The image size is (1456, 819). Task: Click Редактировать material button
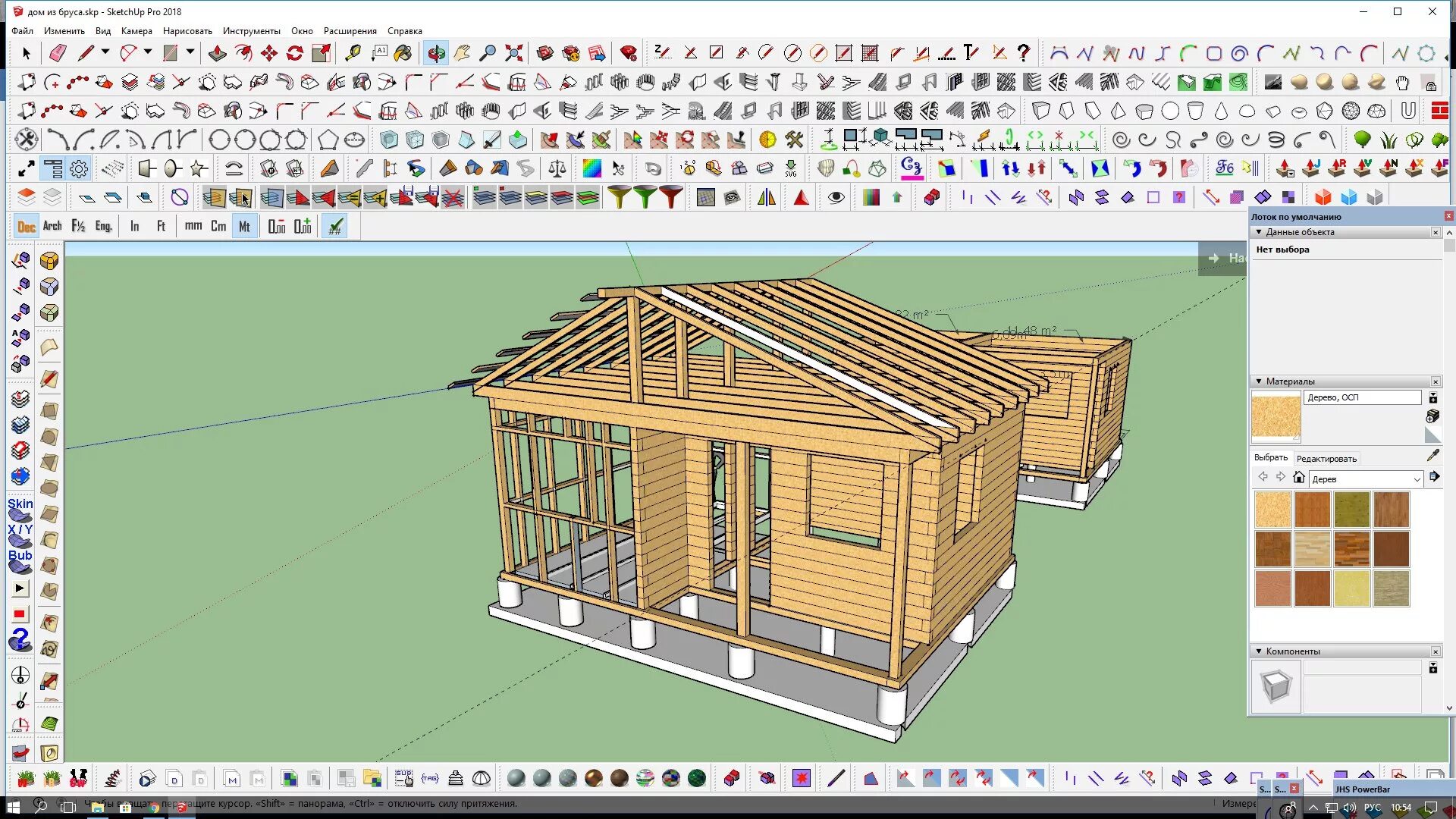(1325, 458)
